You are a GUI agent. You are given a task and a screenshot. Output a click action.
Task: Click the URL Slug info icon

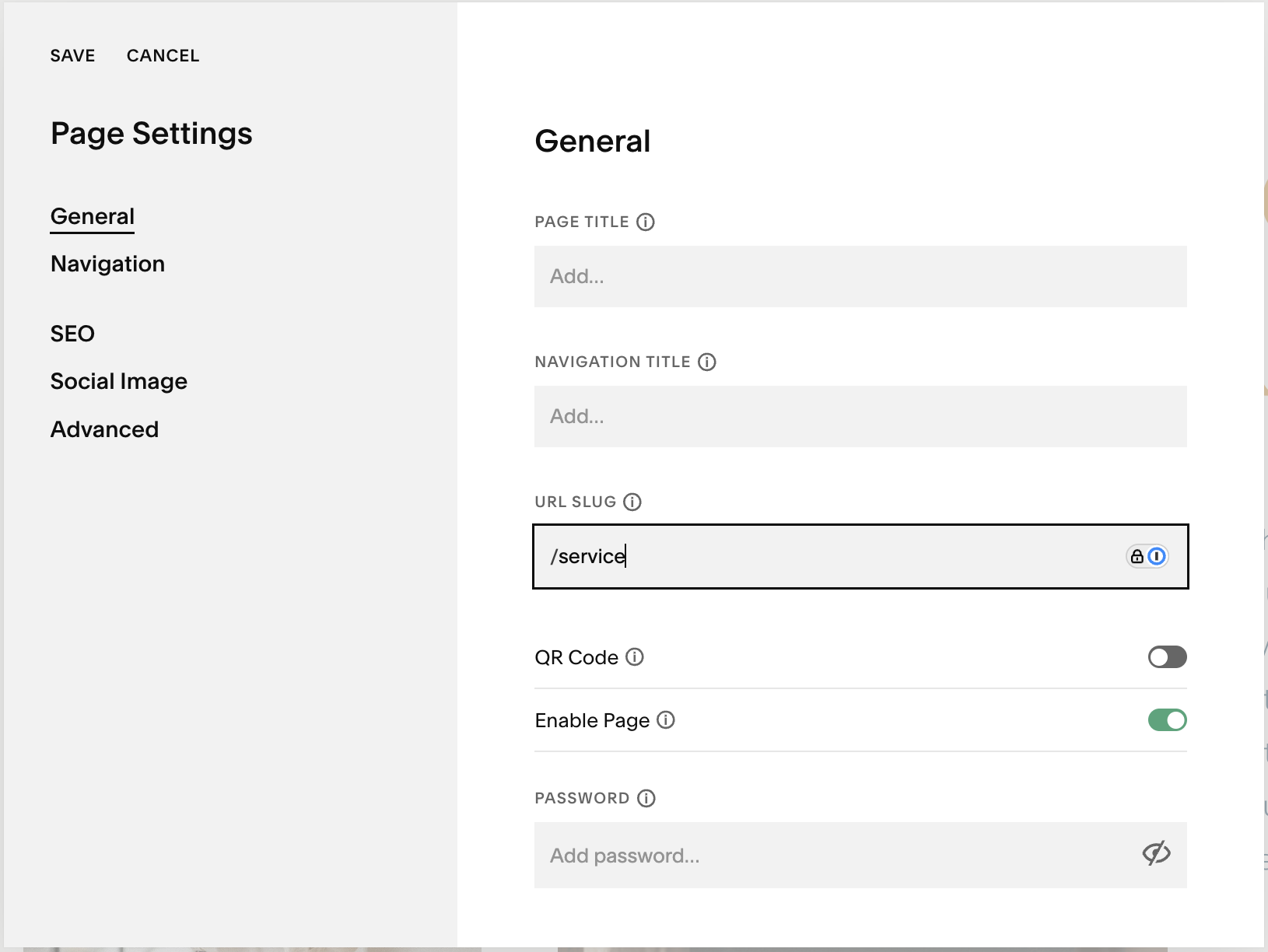[632, 502]
